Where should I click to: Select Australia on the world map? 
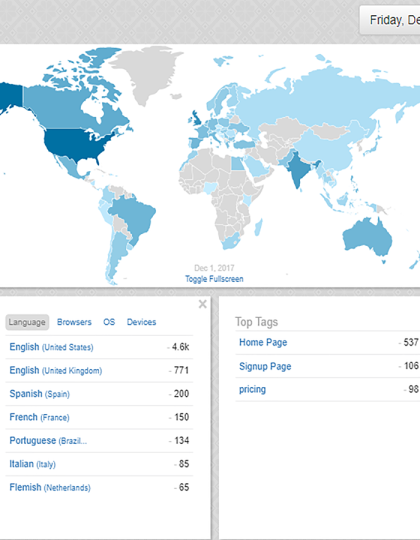(x=368, y=238)
